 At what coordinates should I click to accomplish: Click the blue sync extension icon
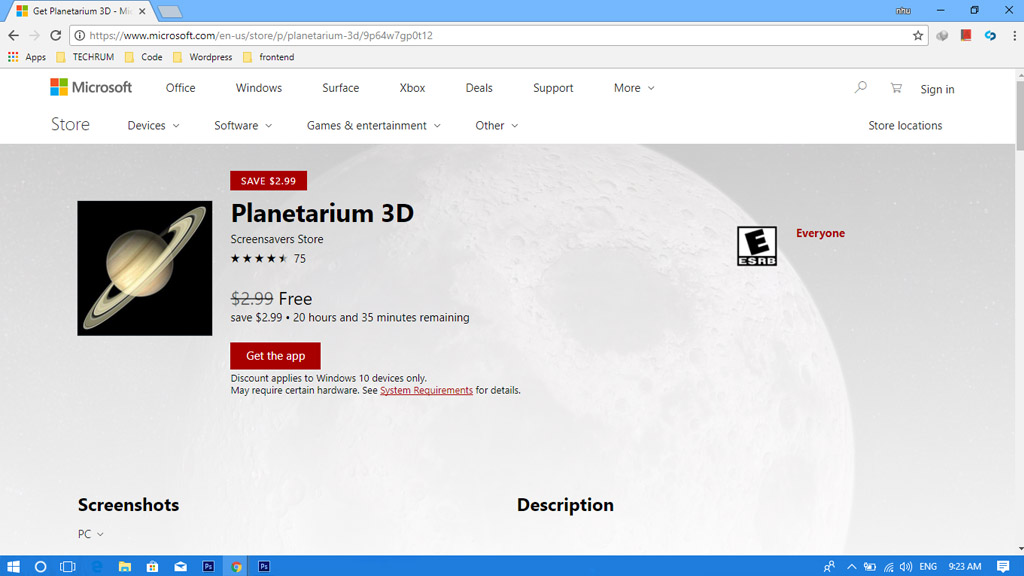point(990,35)
